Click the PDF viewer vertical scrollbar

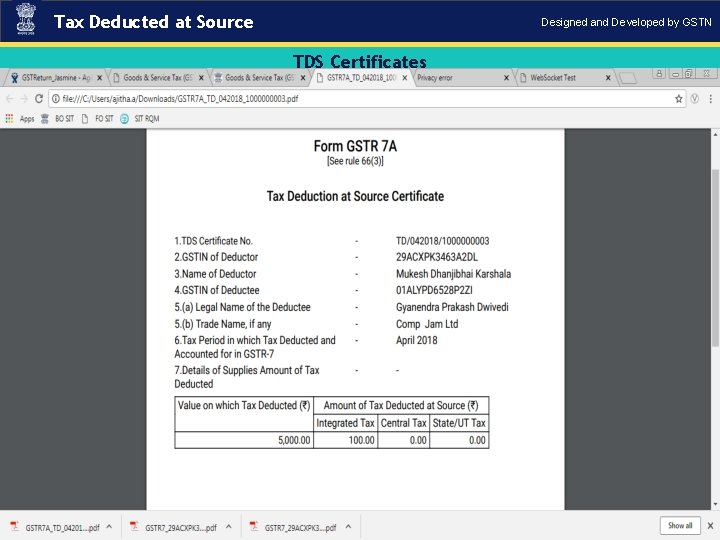pyautogui.click(x=715, y=257)
